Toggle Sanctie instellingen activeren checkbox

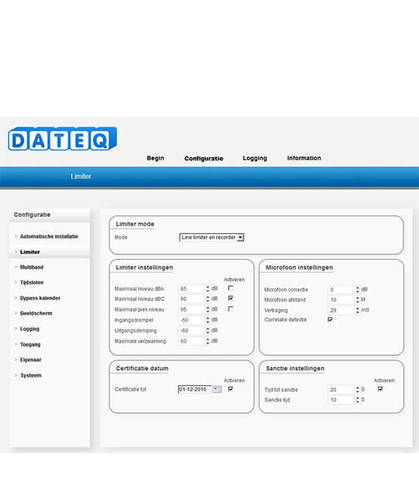380,389
